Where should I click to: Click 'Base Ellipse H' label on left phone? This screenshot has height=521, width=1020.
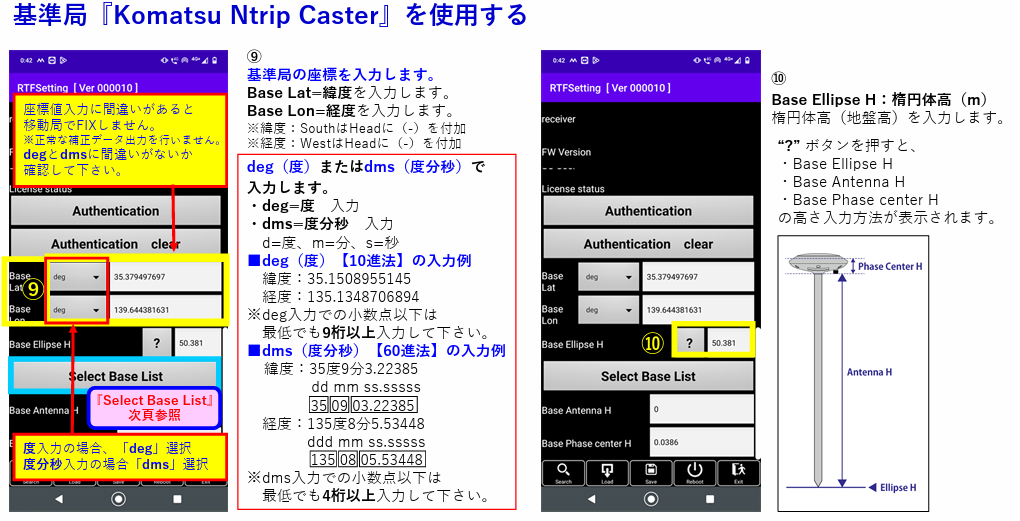(x=40, y=344)
